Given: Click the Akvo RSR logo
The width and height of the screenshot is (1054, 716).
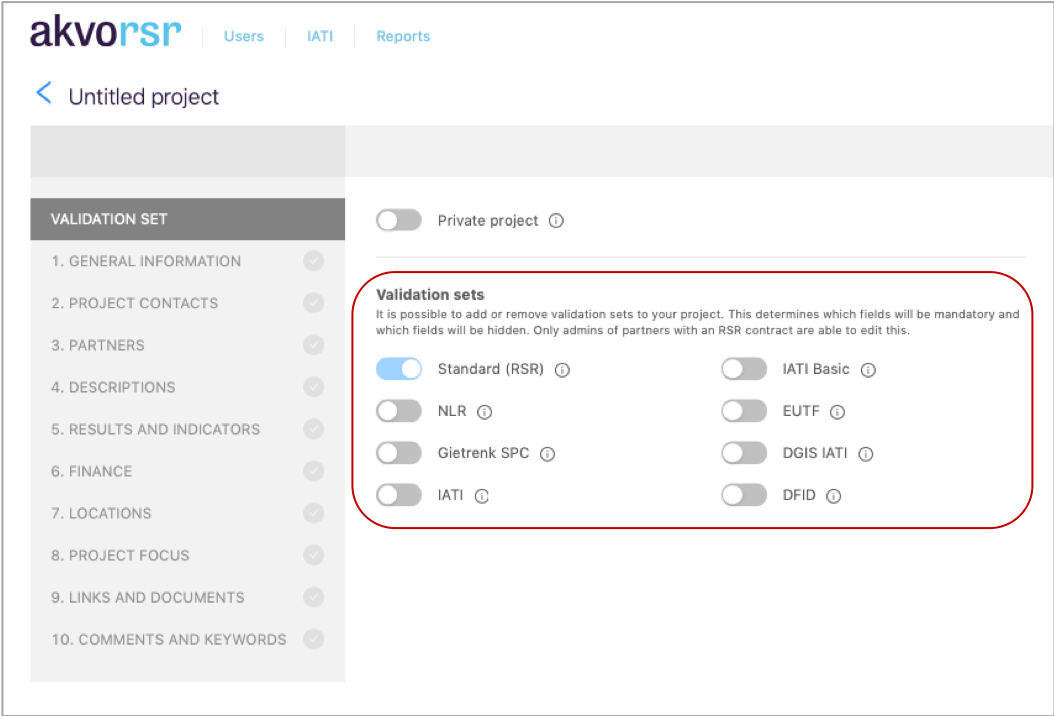Looking at the screenshot, I should pos(106,32).
